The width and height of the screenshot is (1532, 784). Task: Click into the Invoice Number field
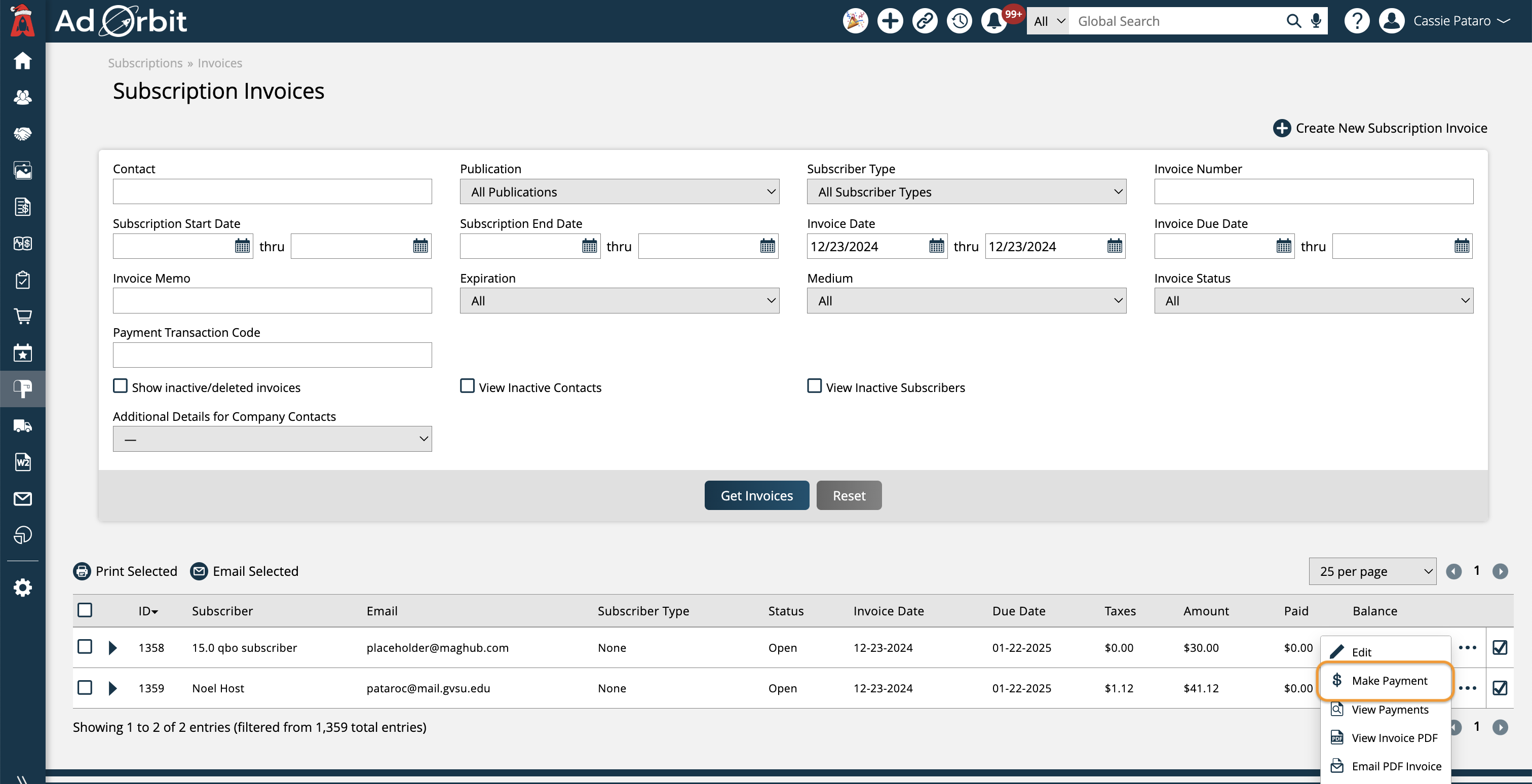pos(1313,192)
